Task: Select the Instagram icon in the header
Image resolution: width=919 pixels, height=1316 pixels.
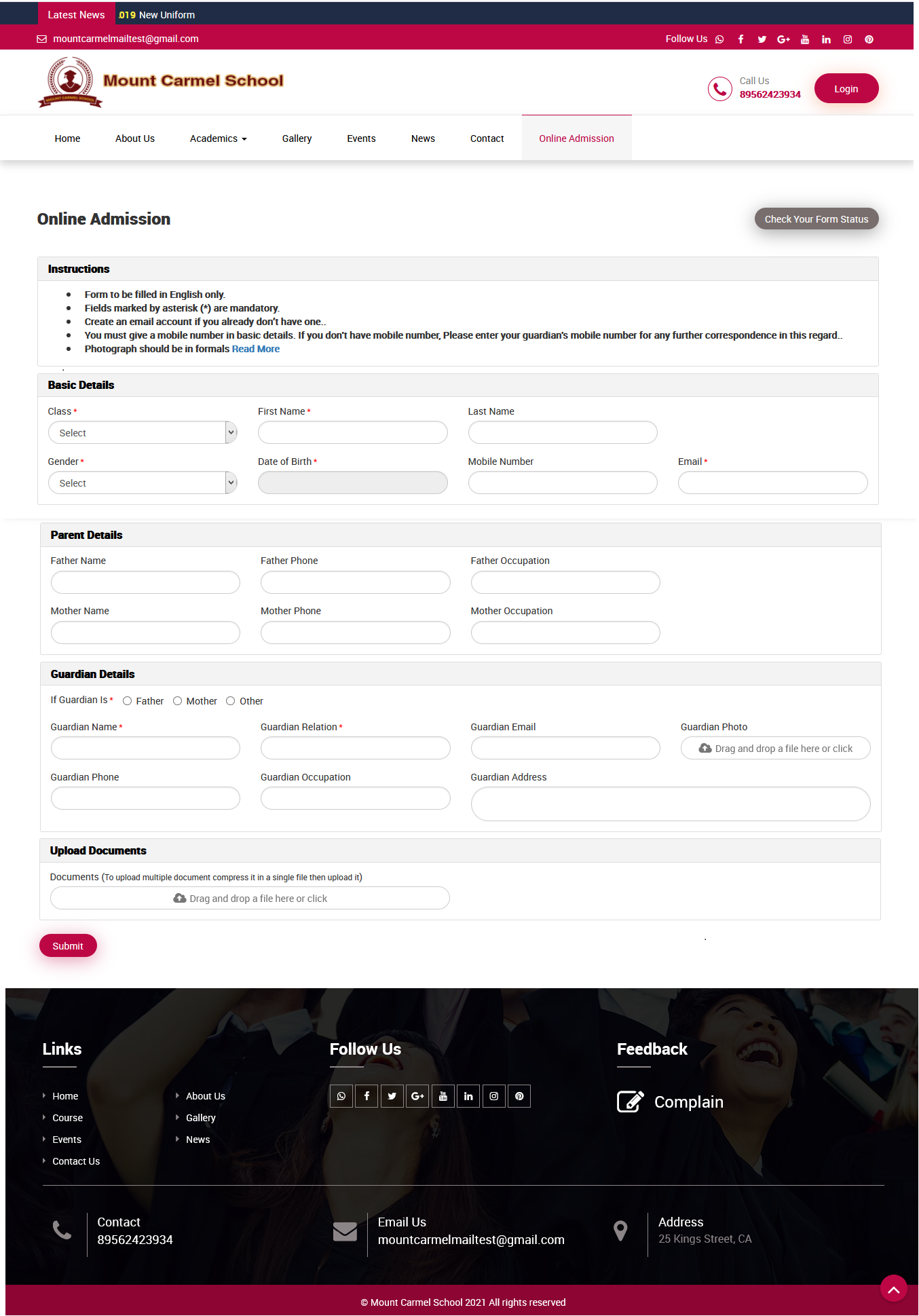Action: (x=847, y=39)
